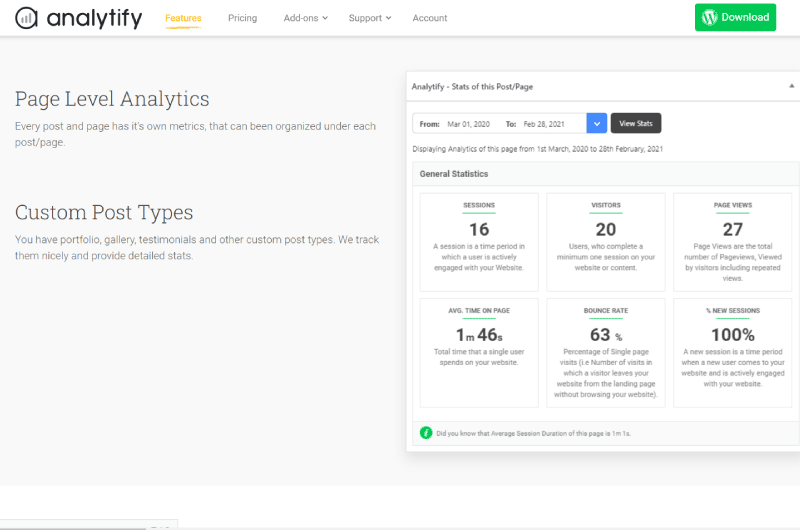Click the Page Level Analytics heading
800x530 pixels.
click(112, 98)
